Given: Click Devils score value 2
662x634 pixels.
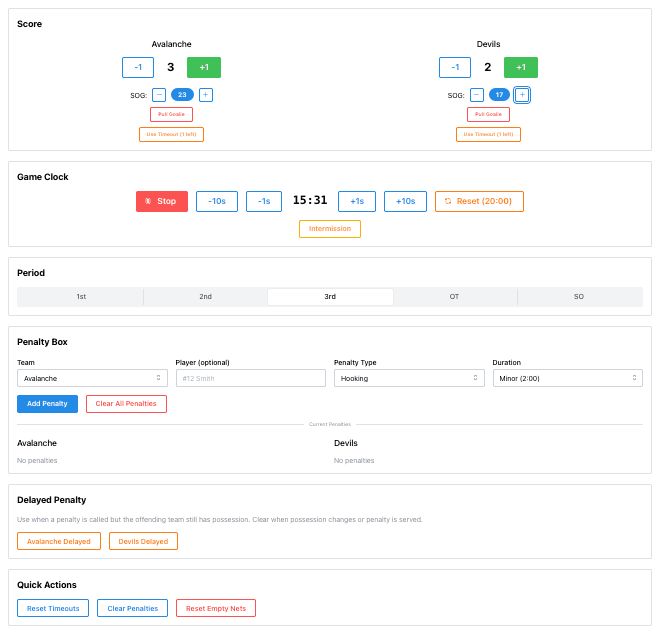Looking at the screenshot, I should tap(488, 67).
